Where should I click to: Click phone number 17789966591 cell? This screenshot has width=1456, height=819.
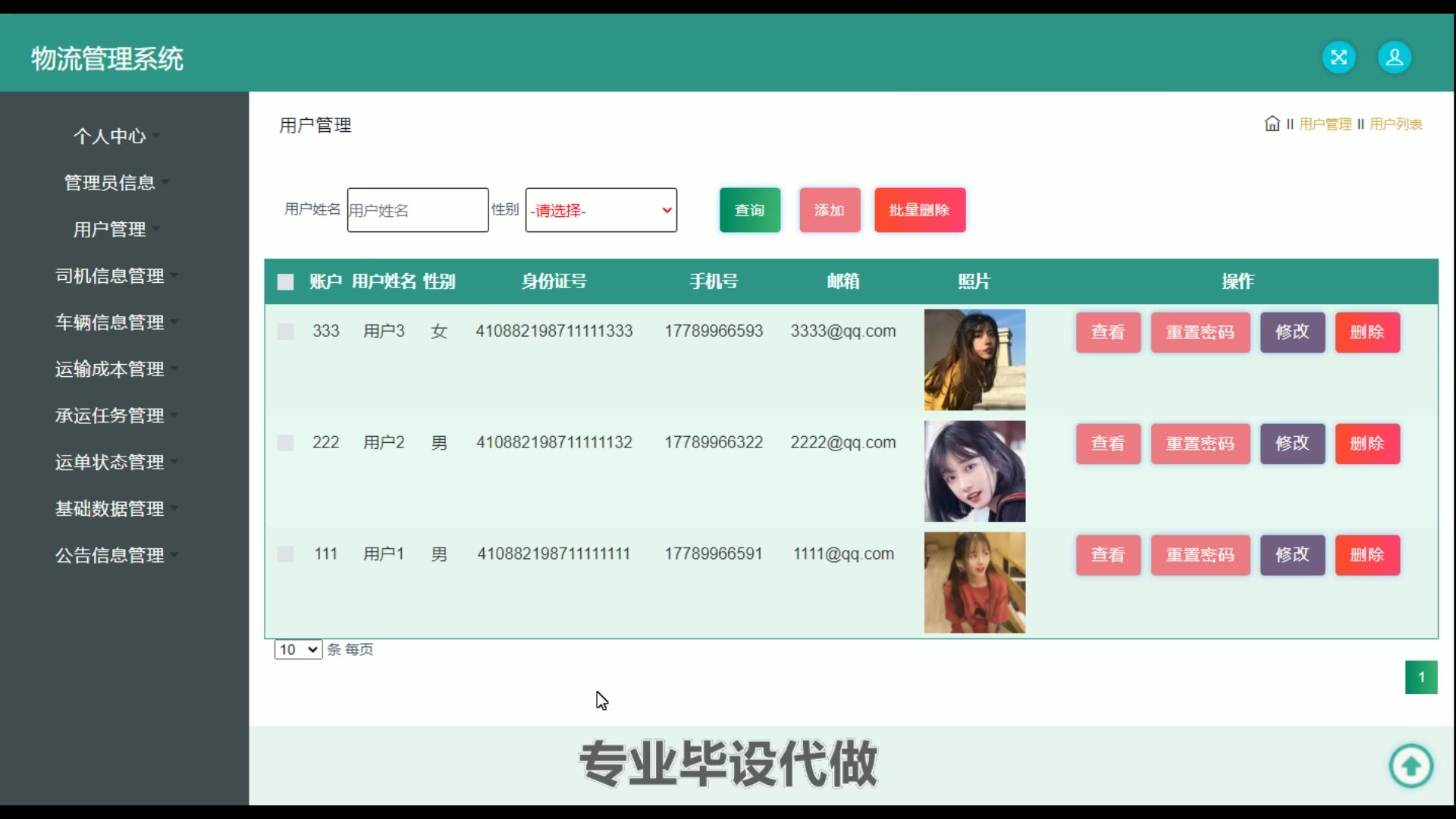coord(714,554)
